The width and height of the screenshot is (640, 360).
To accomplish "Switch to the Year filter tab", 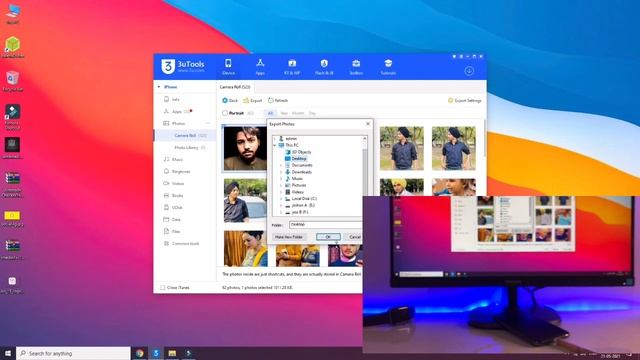I will pyautogui.click(x=284, y=113).
